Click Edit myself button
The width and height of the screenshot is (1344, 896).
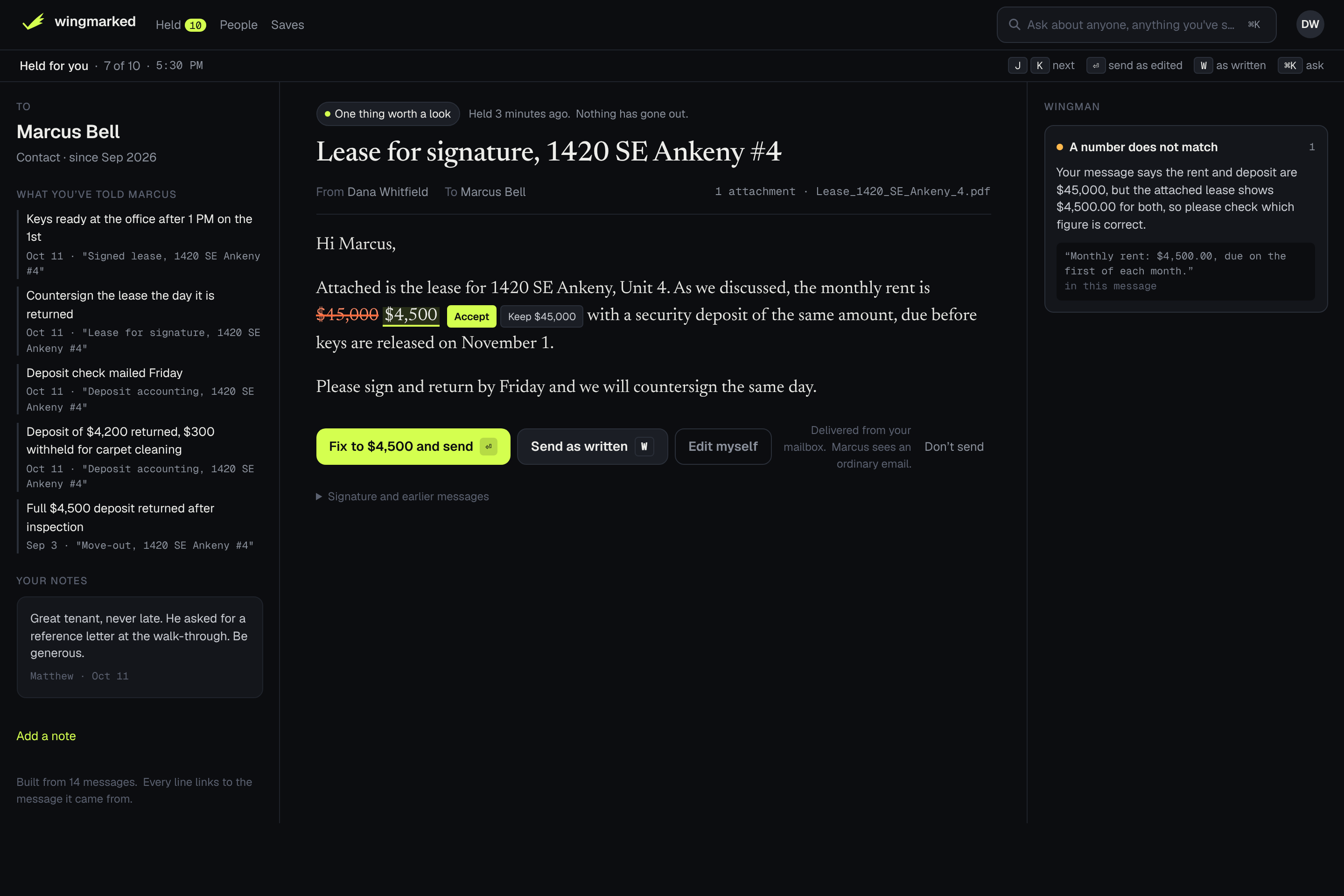(722, 446)
